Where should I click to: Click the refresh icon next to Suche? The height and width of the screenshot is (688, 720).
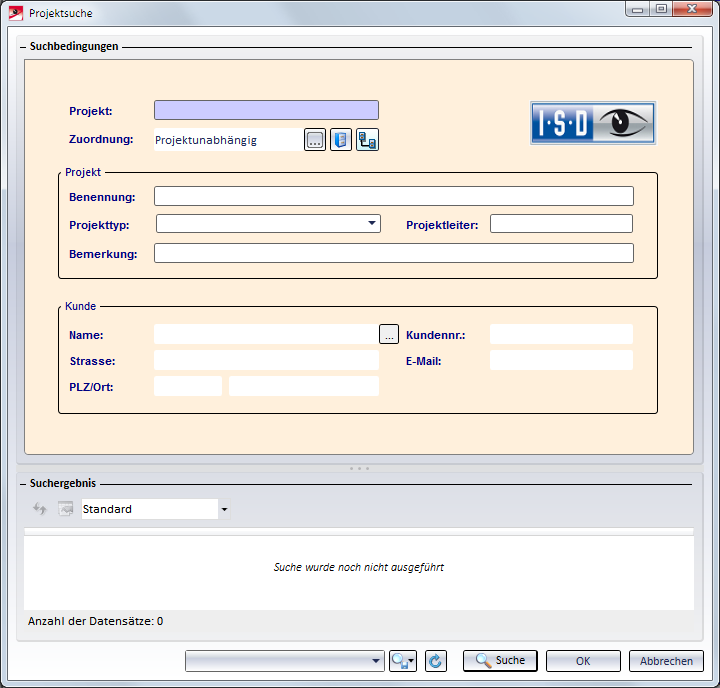pos(435,661)
